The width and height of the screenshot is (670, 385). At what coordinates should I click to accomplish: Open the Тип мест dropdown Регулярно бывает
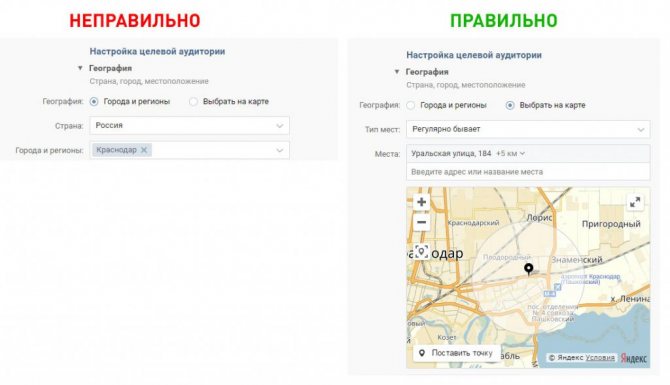point(528,129)
